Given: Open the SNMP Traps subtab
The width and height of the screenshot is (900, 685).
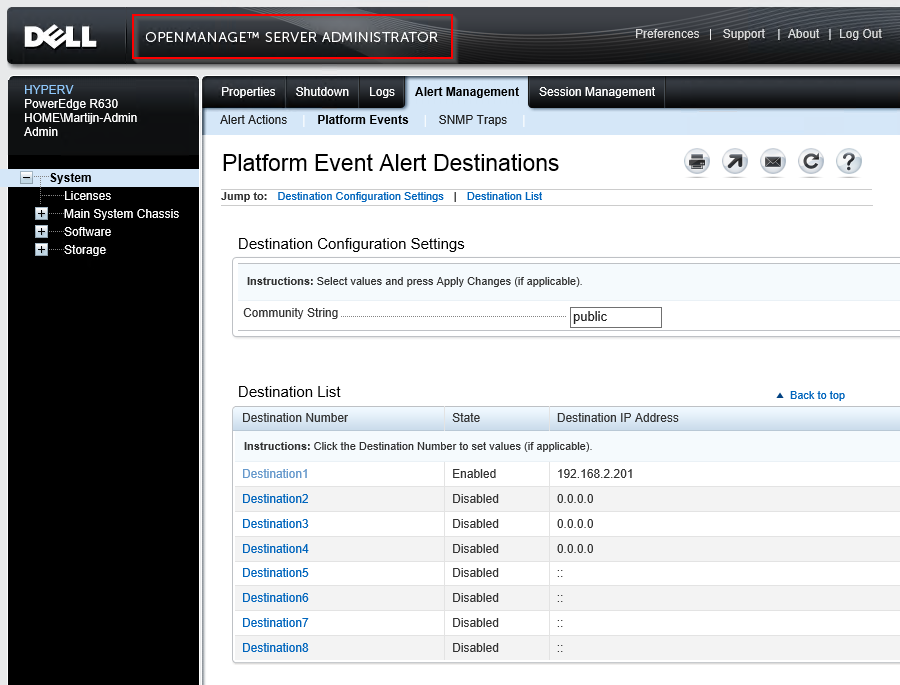Looking at the screenshot, I should click(472, 120).
